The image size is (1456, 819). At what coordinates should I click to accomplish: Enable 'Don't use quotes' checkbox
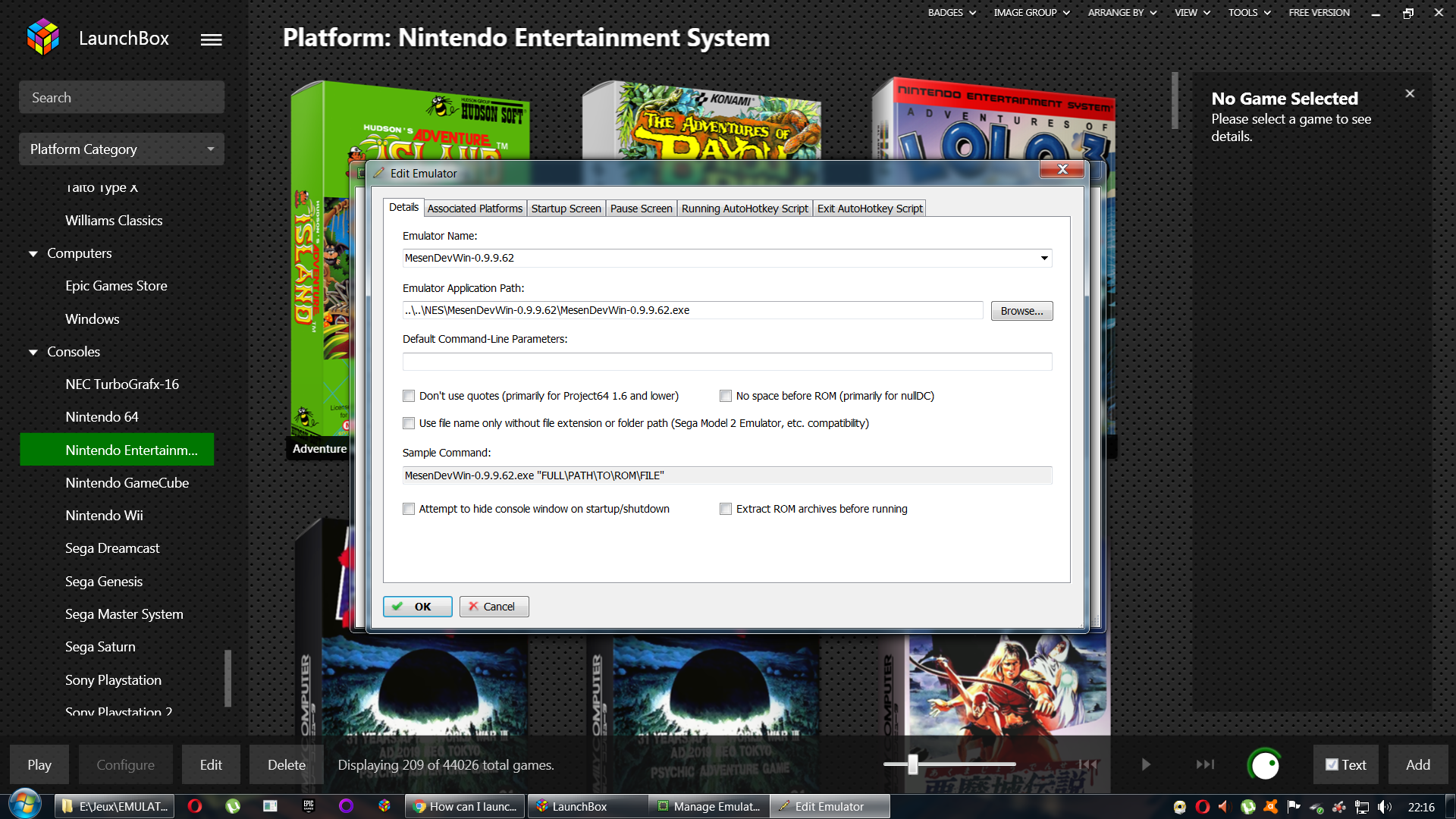tap(409, 396)
